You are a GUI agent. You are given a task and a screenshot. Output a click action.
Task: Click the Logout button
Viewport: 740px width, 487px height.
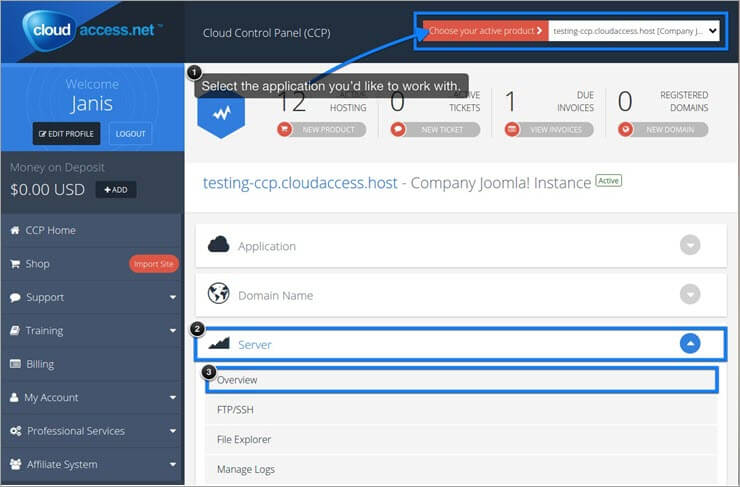[x=128, y=134]
